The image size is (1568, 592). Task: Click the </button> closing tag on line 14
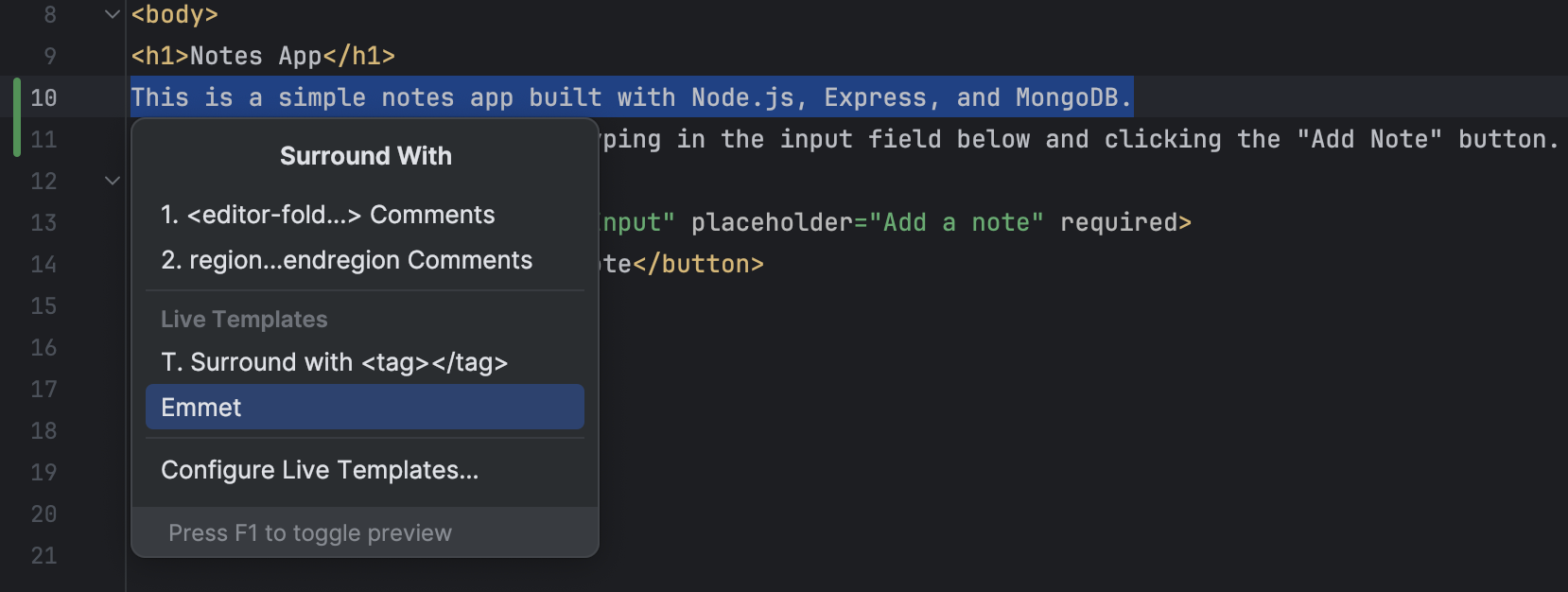click(x=702, y=263)
